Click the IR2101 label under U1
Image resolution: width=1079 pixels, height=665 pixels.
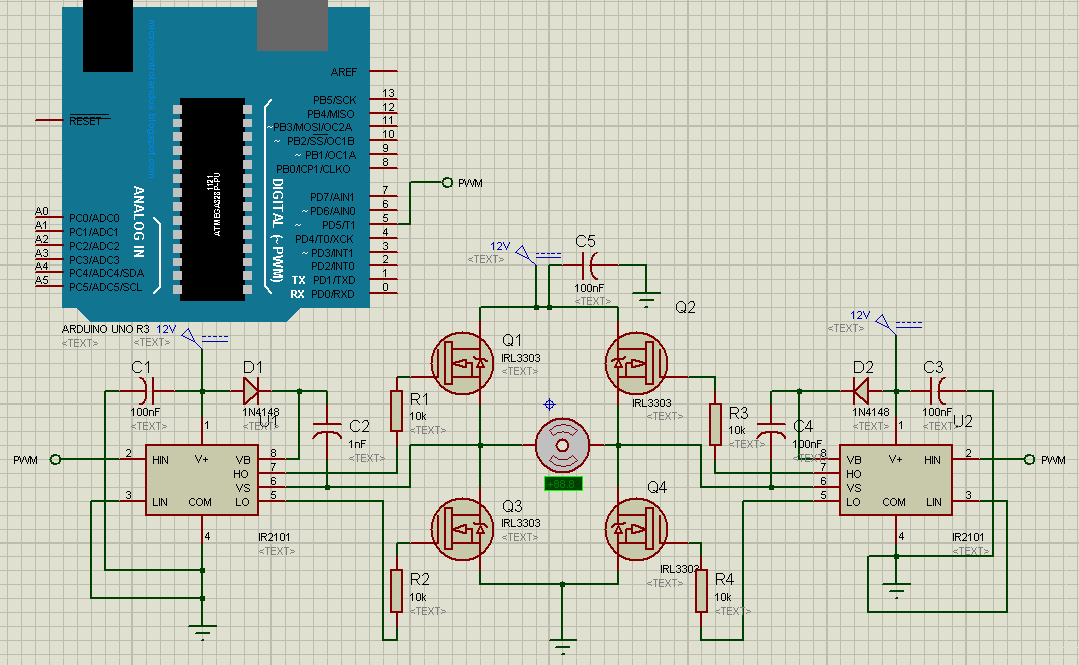(x=277, y=537)
